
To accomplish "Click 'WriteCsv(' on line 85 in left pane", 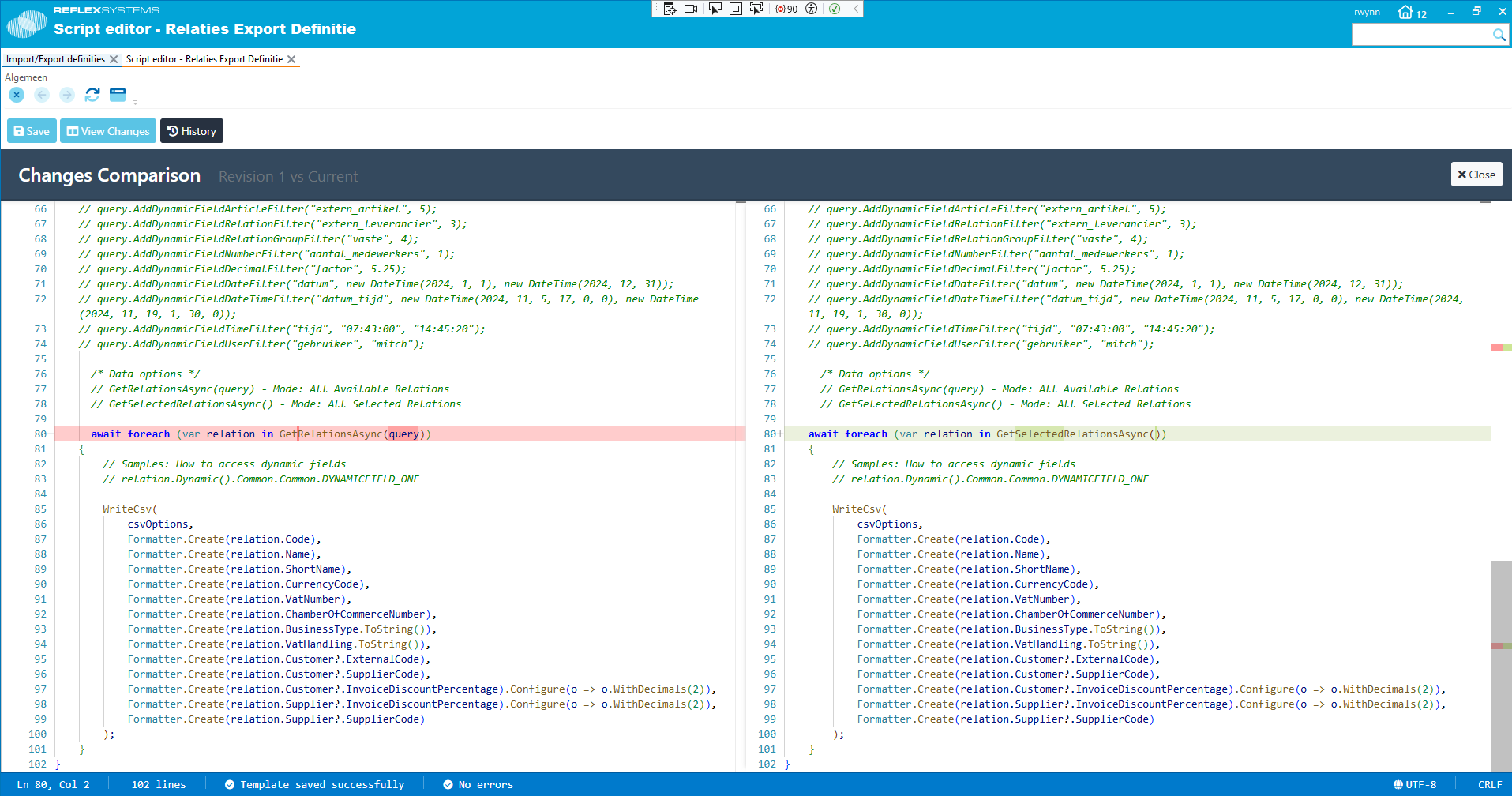I will 130,509.
